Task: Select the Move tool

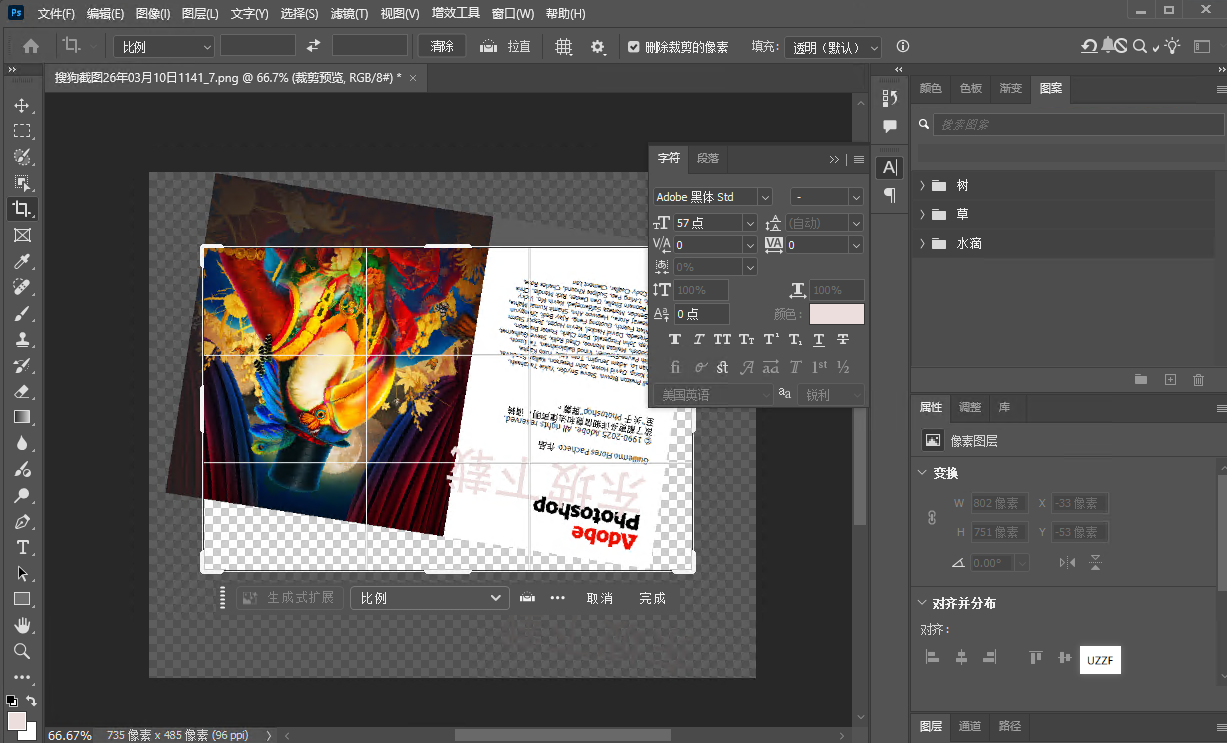Action: coord(23,104)
